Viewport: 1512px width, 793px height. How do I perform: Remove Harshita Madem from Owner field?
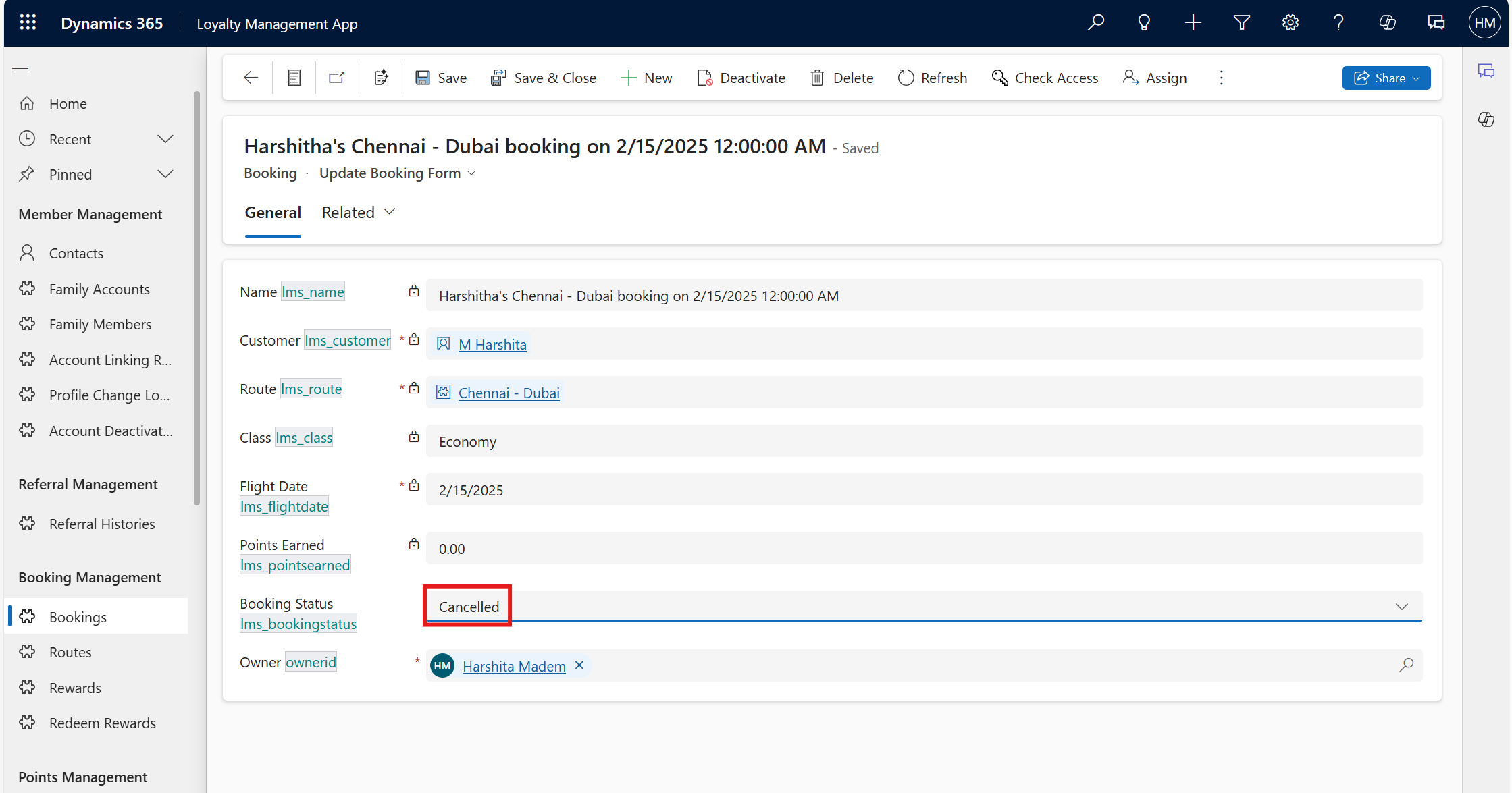579,665
